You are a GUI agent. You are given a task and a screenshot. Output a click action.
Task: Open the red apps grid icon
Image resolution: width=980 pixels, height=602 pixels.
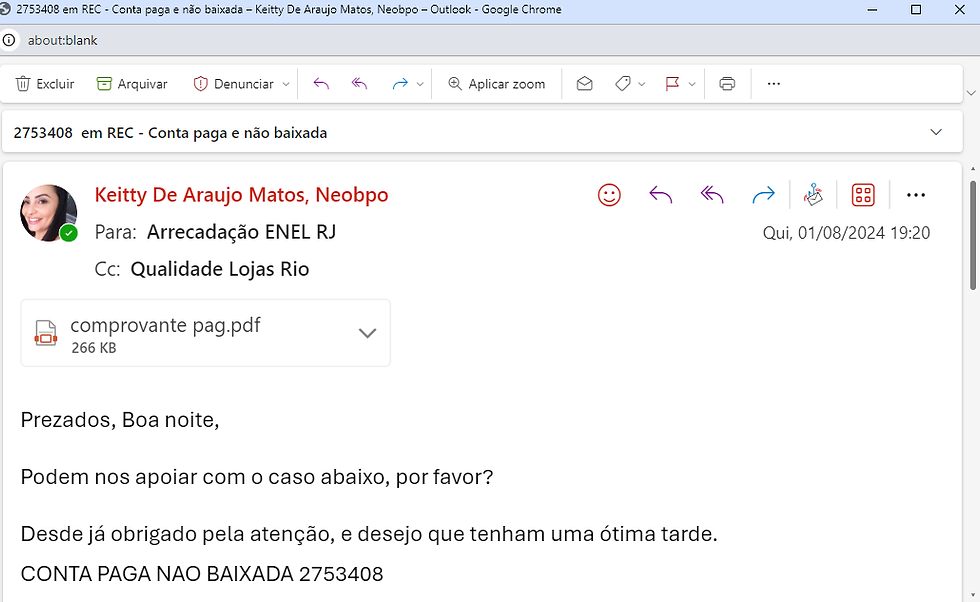tap(863, 195)
